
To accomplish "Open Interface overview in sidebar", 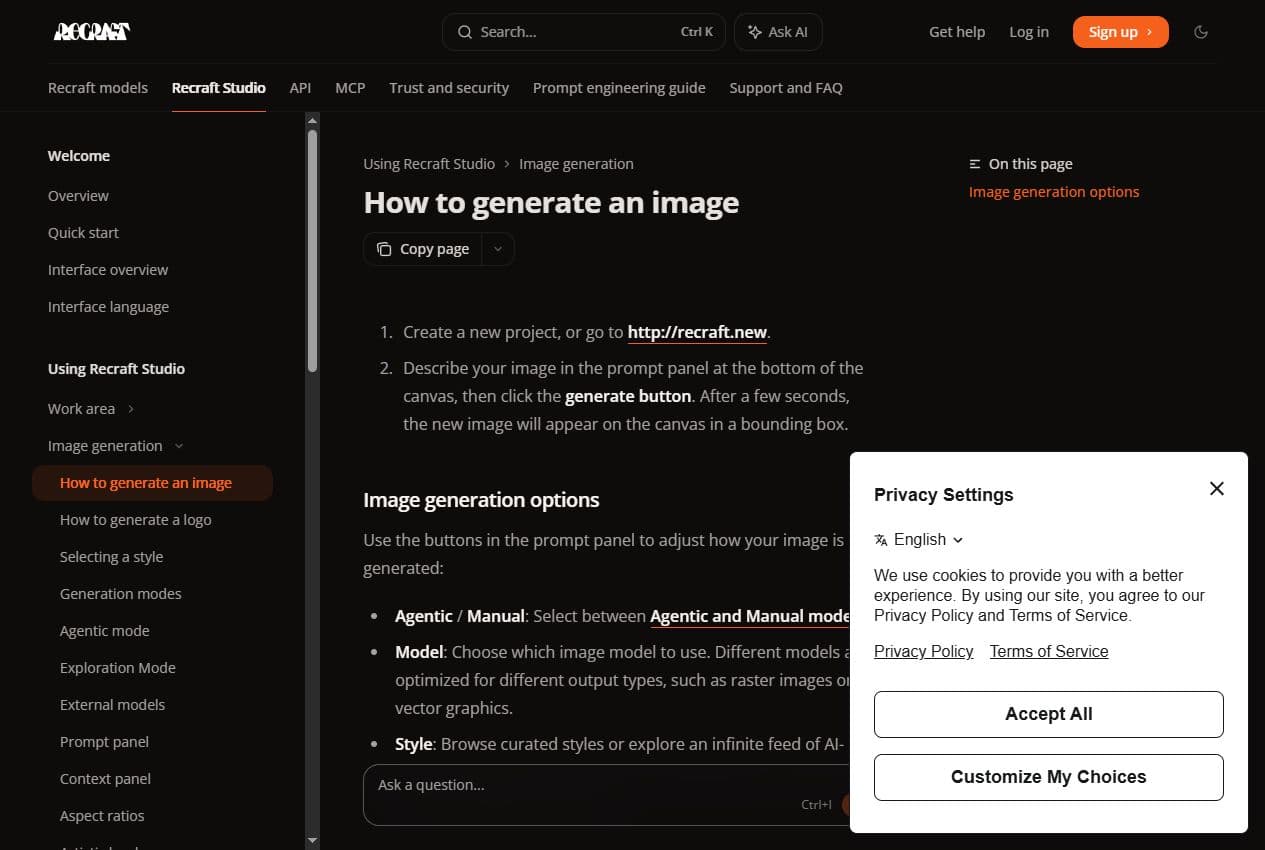I will click(108, 270).
